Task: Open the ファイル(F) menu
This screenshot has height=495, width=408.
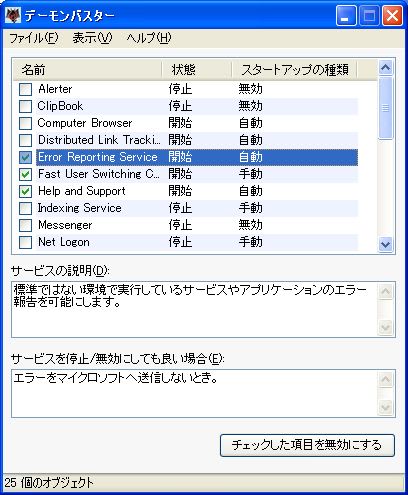Action: coord(33,38)
